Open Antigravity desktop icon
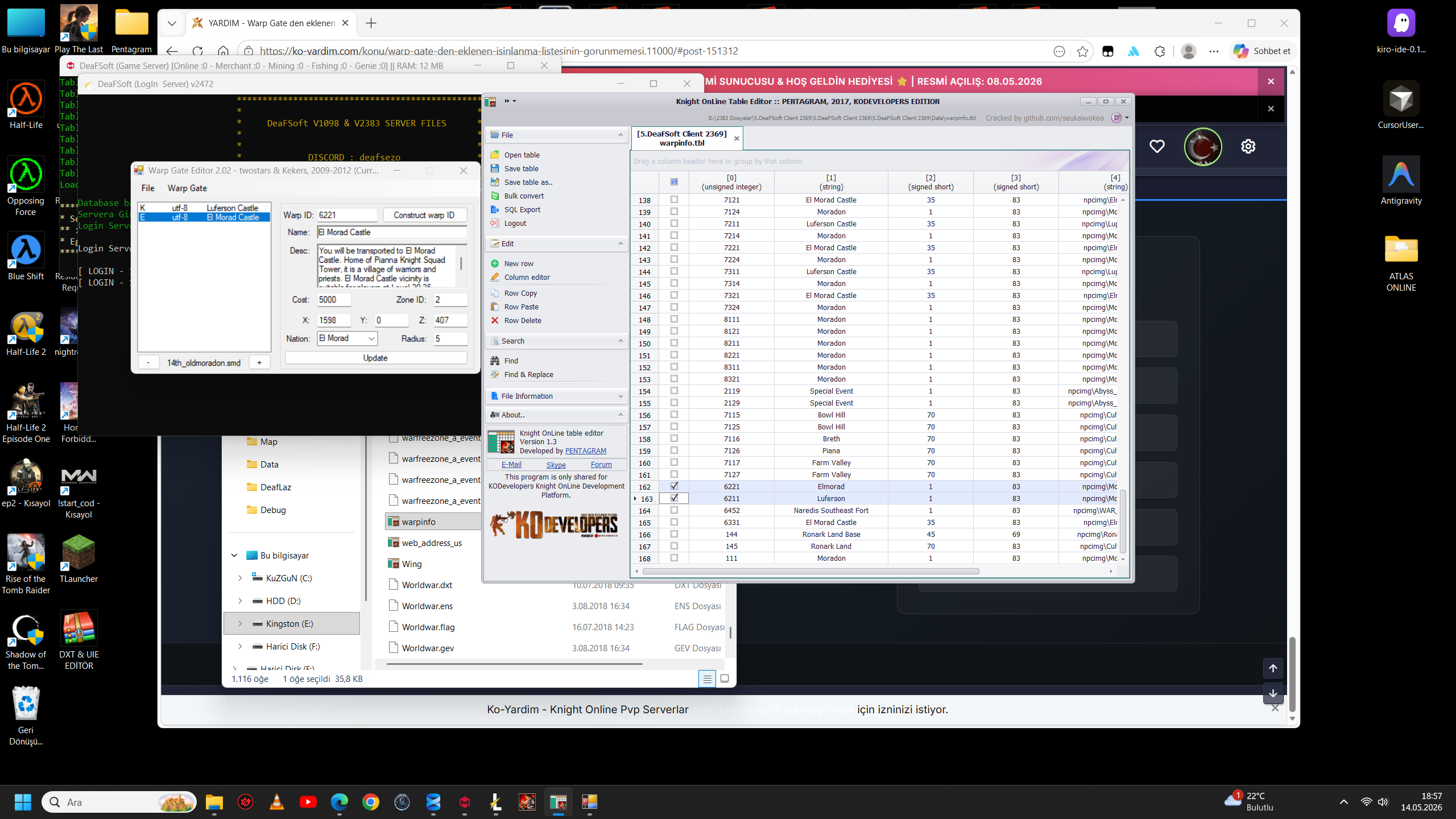This screenshot has width=1456, height=819. pos(1401,181)
